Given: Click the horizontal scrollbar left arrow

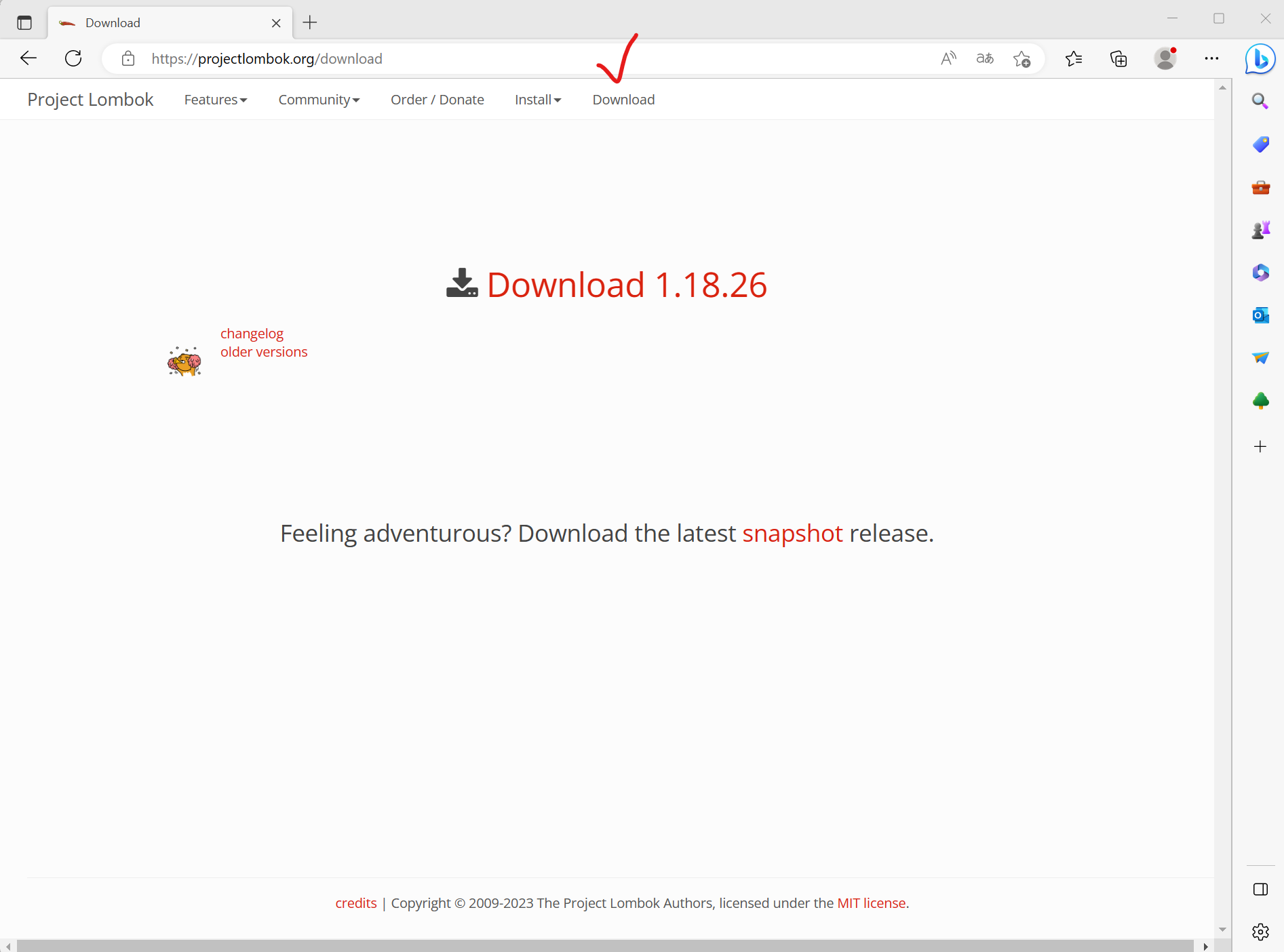Looking at the screenshot, I should [8, 946].
